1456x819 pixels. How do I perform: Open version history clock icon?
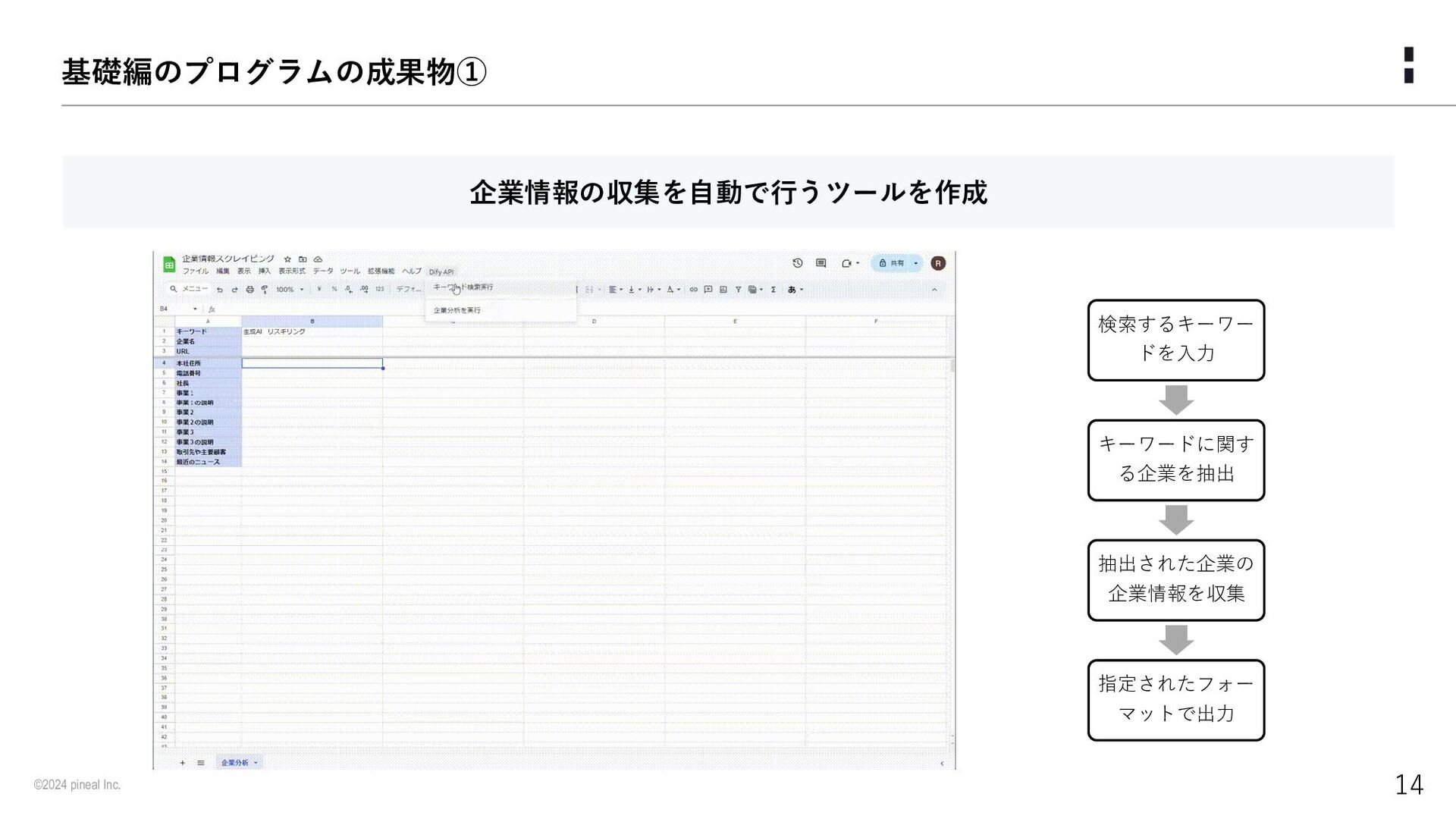(x=797, y=263)
